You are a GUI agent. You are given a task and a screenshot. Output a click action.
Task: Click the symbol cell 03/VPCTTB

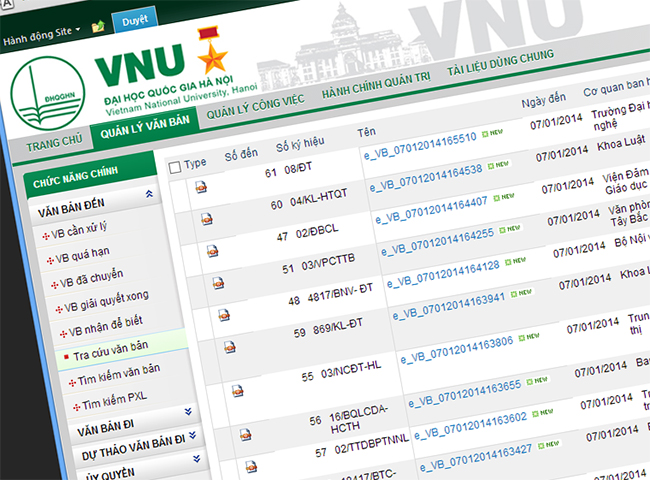pyautogui.click(x=328, y=262)
